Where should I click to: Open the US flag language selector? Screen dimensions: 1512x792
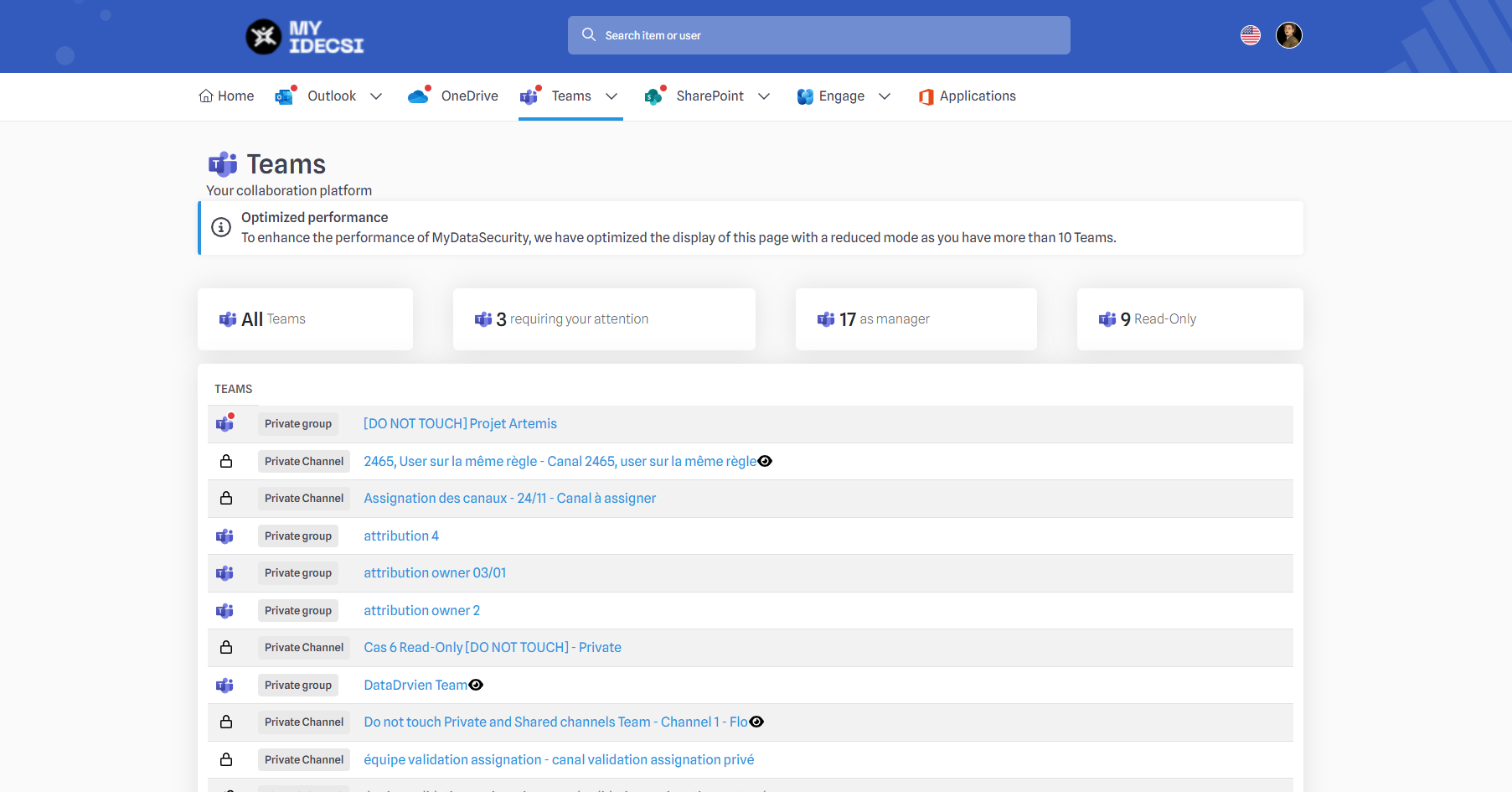(1250, 35)
